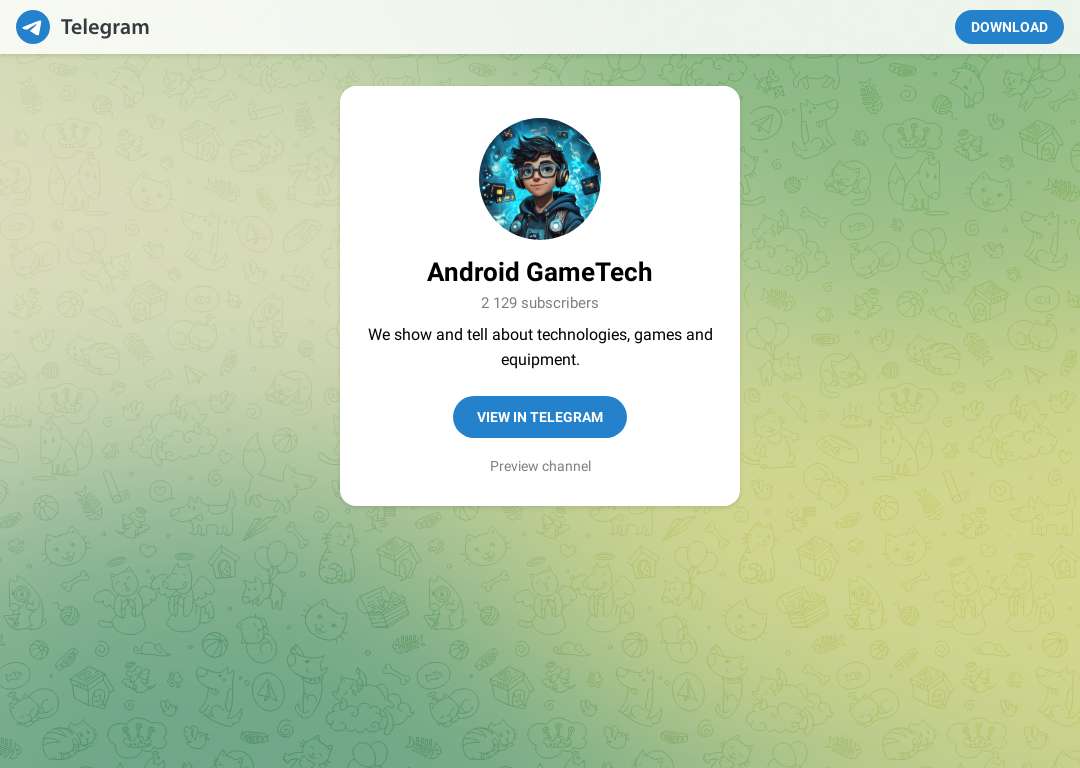The image size is (1080, 768).
Task: Open the Android GameTech channel avatar
Action: 540,178
